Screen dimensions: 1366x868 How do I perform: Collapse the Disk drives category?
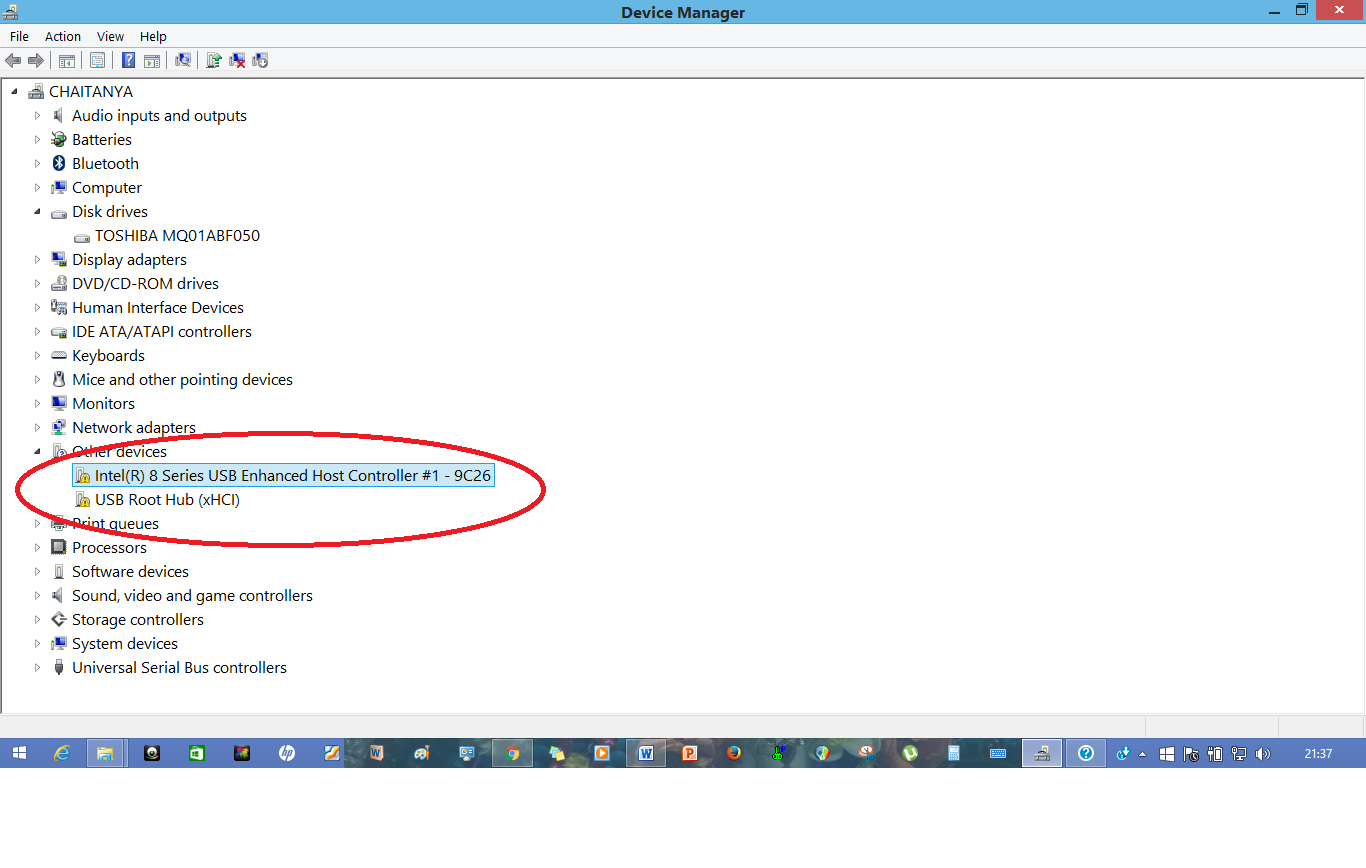tap(38, 212)
